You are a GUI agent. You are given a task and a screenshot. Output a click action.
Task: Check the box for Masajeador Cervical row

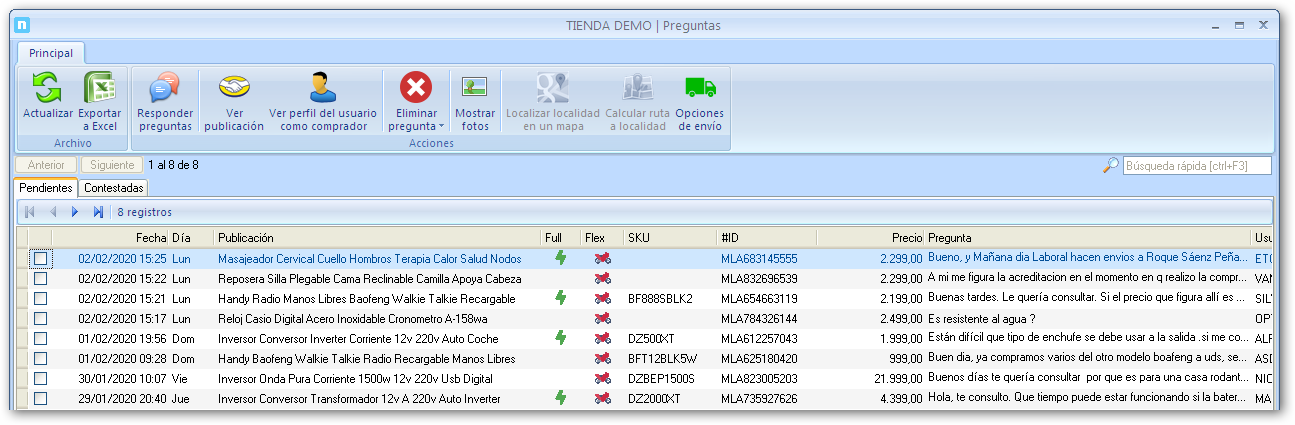(x=40, y=259)
